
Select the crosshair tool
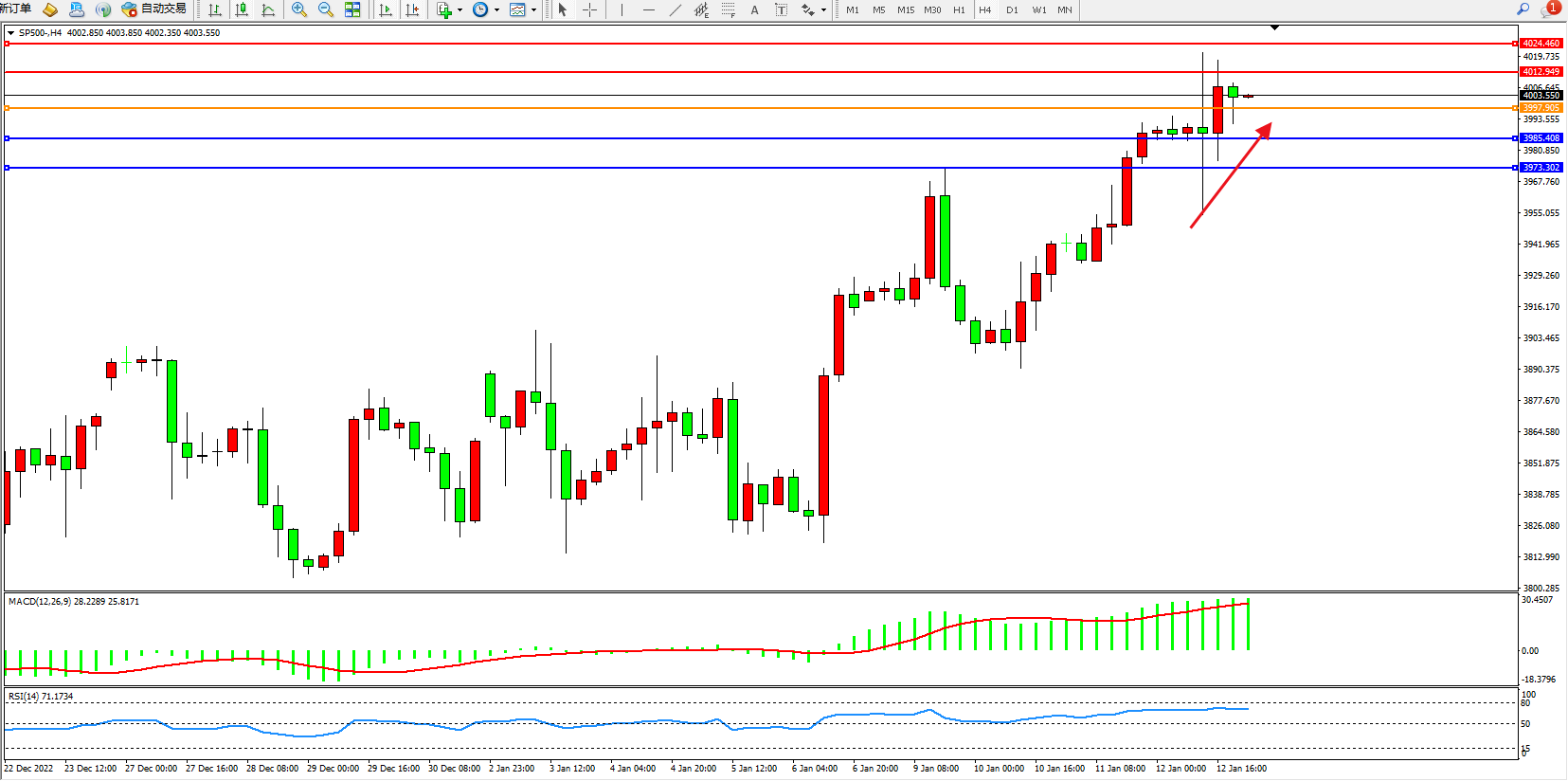(x=589, y=9)
